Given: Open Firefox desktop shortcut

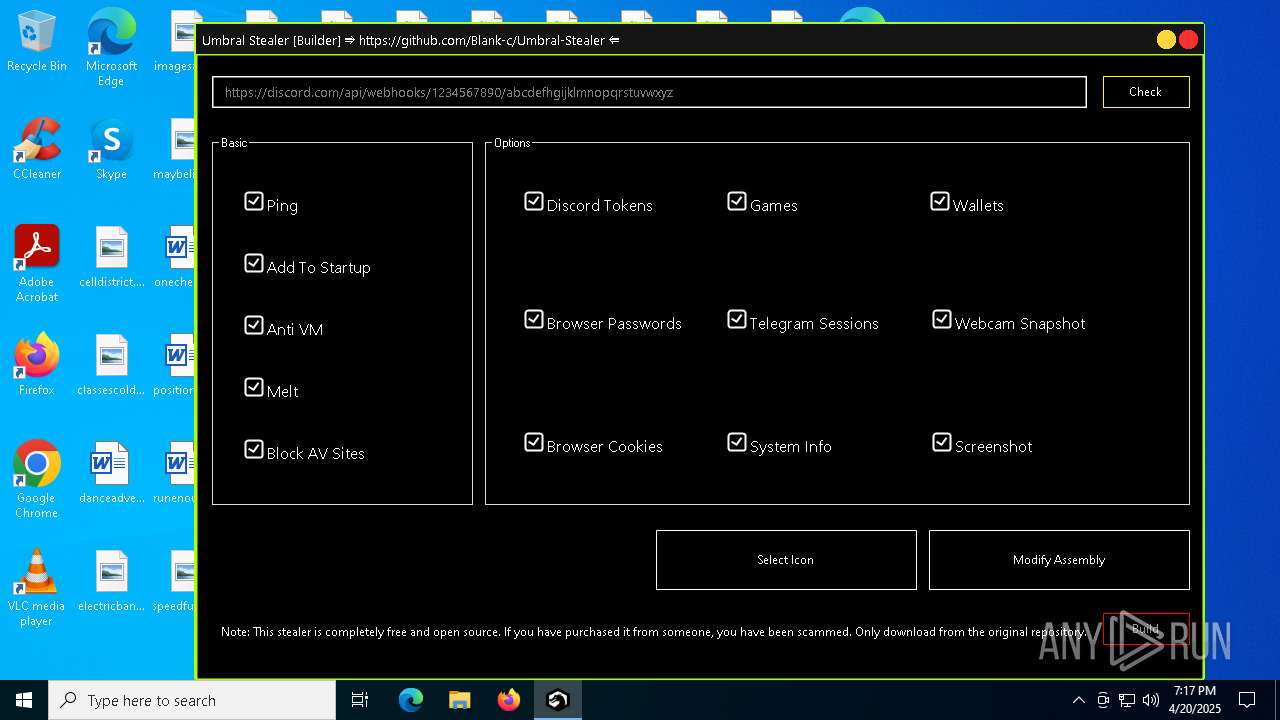Looking at the screenshot, I should click(37, 365).
